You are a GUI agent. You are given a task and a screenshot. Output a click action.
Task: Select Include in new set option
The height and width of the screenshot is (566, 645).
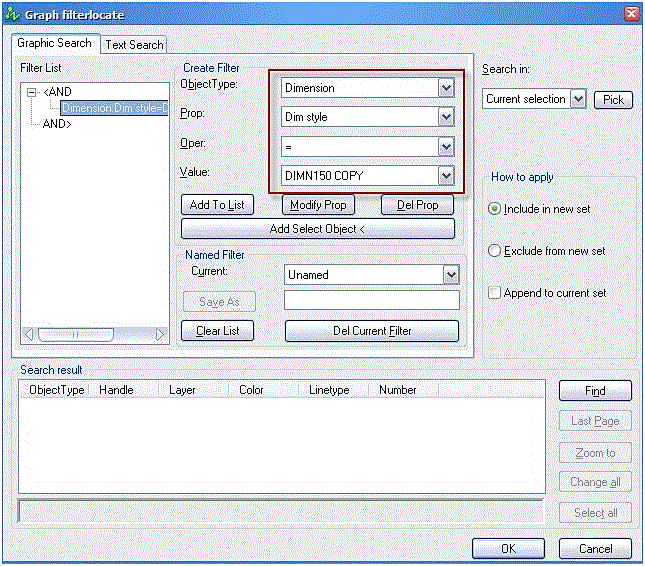pos(494,209)
